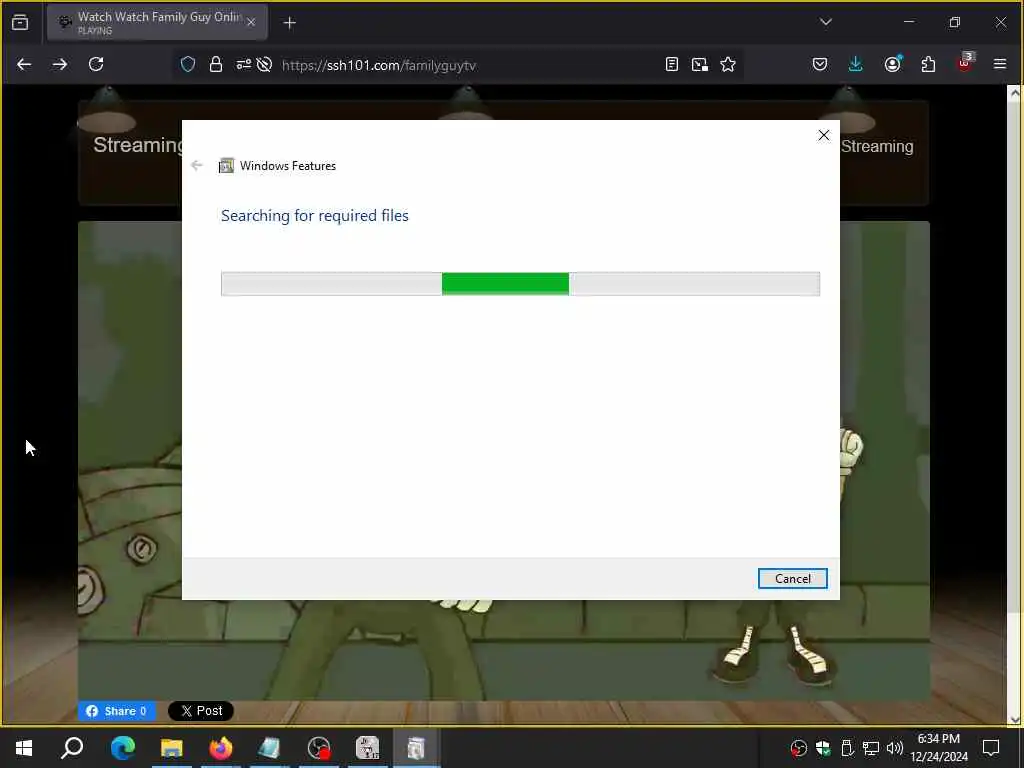The height and width of the screenshot is (768, 1024).
Task: Open the Windows Start menu
Action: [24, 748]
